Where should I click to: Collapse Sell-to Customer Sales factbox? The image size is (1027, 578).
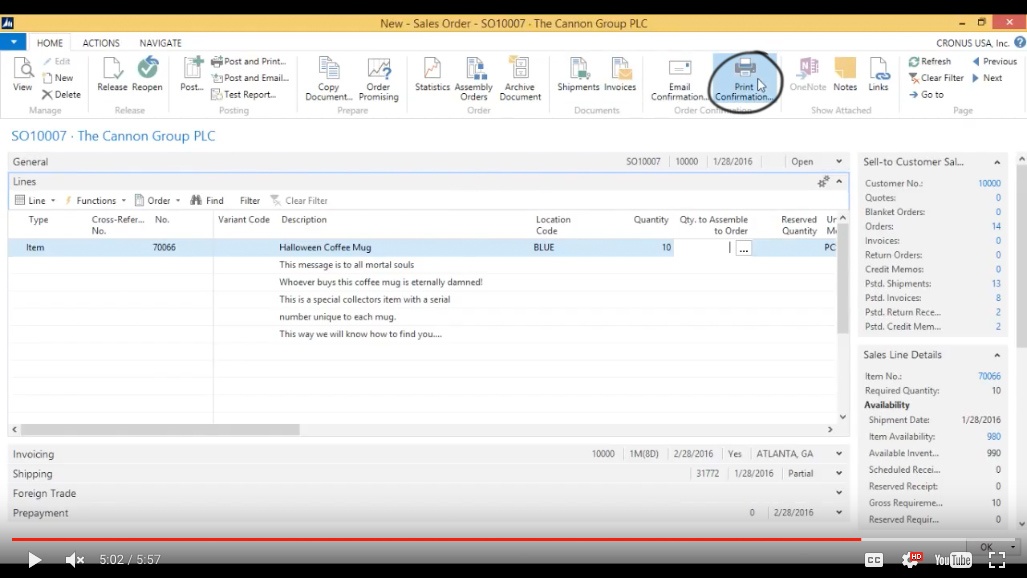(997, 162)
